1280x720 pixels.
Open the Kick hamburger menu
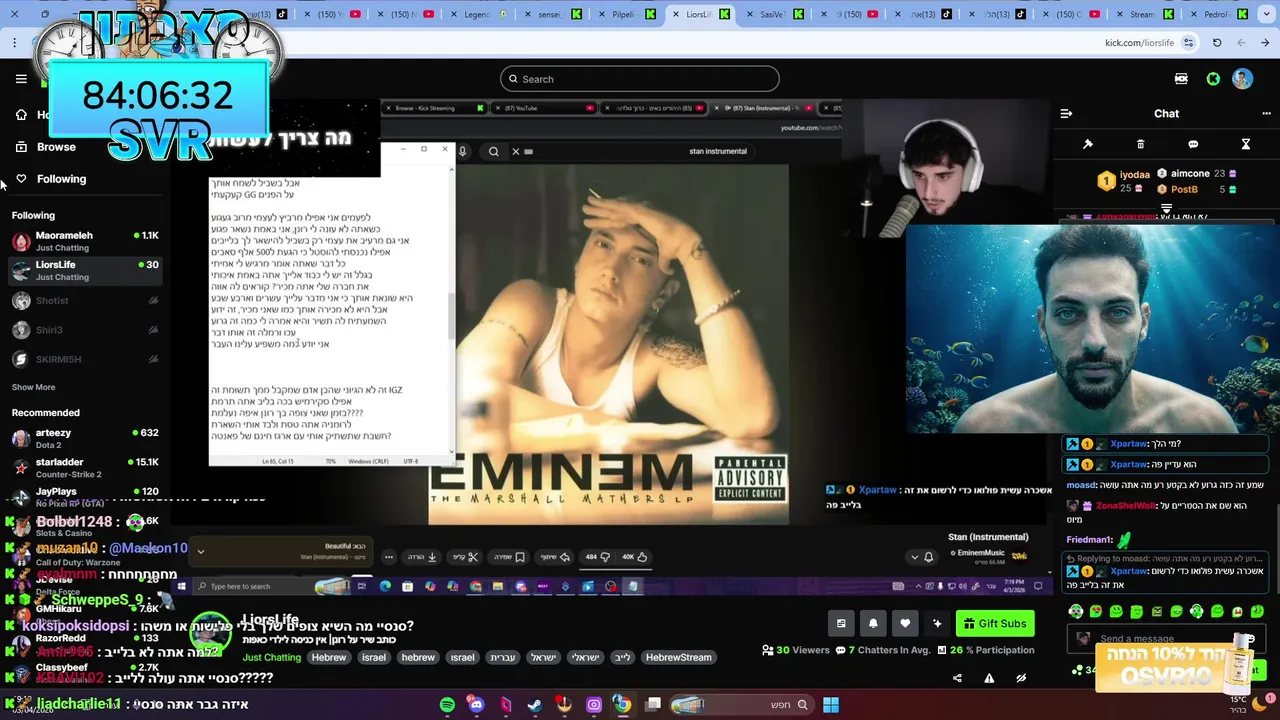pyautogui.click(x=21, y=79)
